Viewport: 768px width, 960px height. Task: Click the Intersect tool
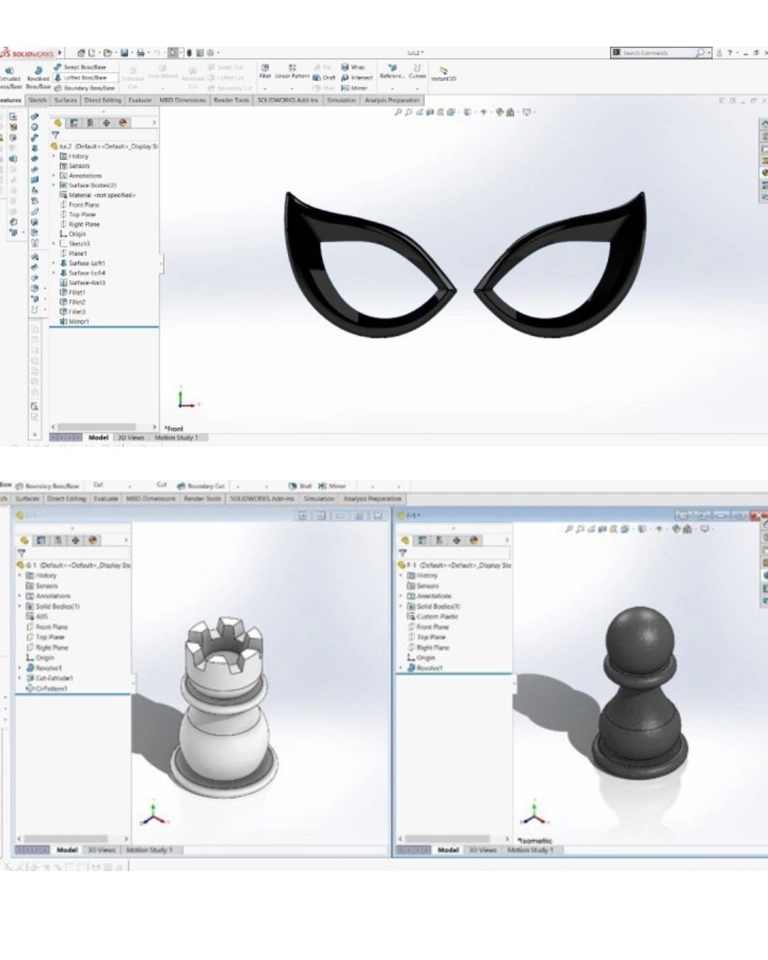(356, 78)
